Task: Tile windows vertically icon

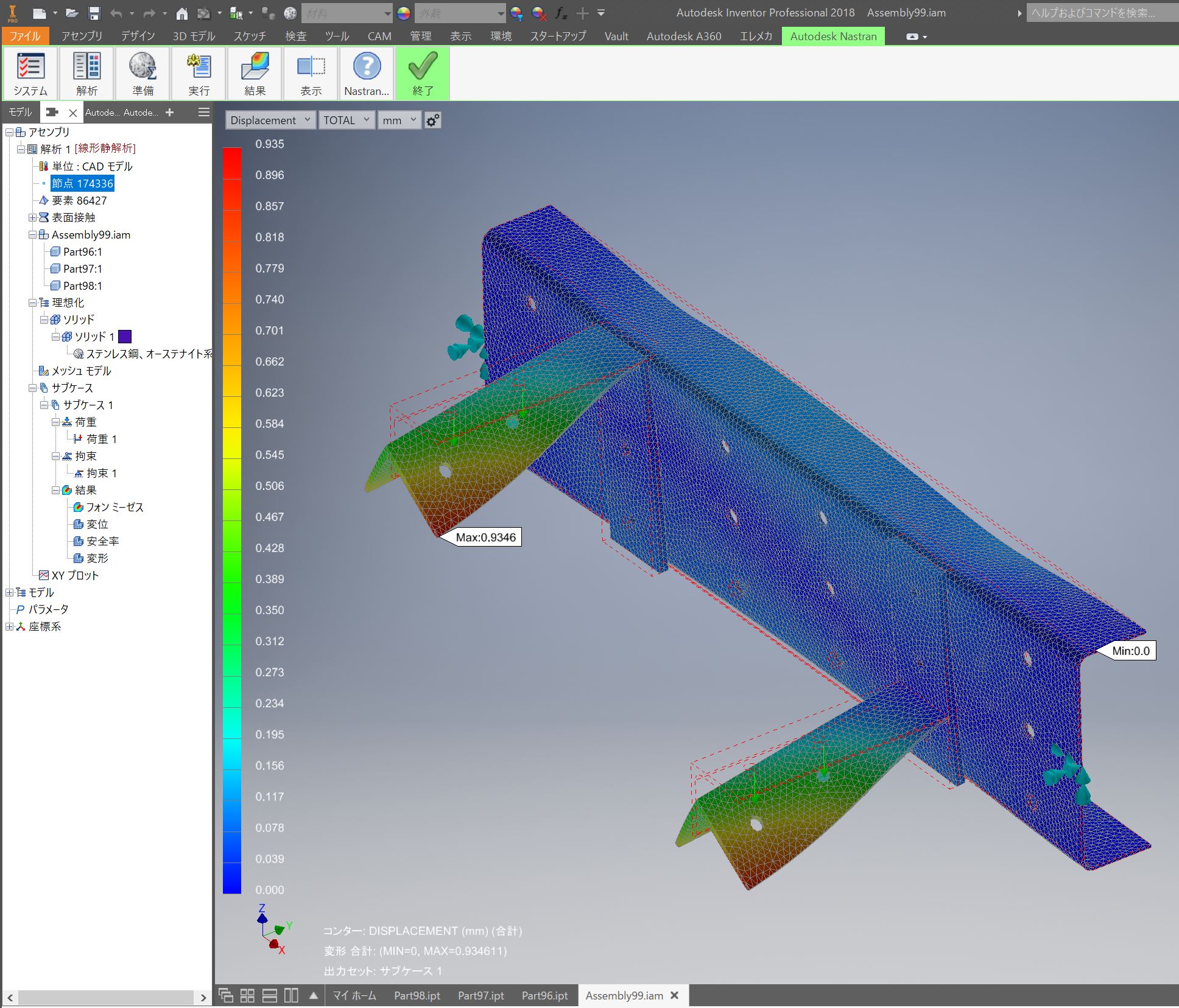Action: [x=291, y=995]
